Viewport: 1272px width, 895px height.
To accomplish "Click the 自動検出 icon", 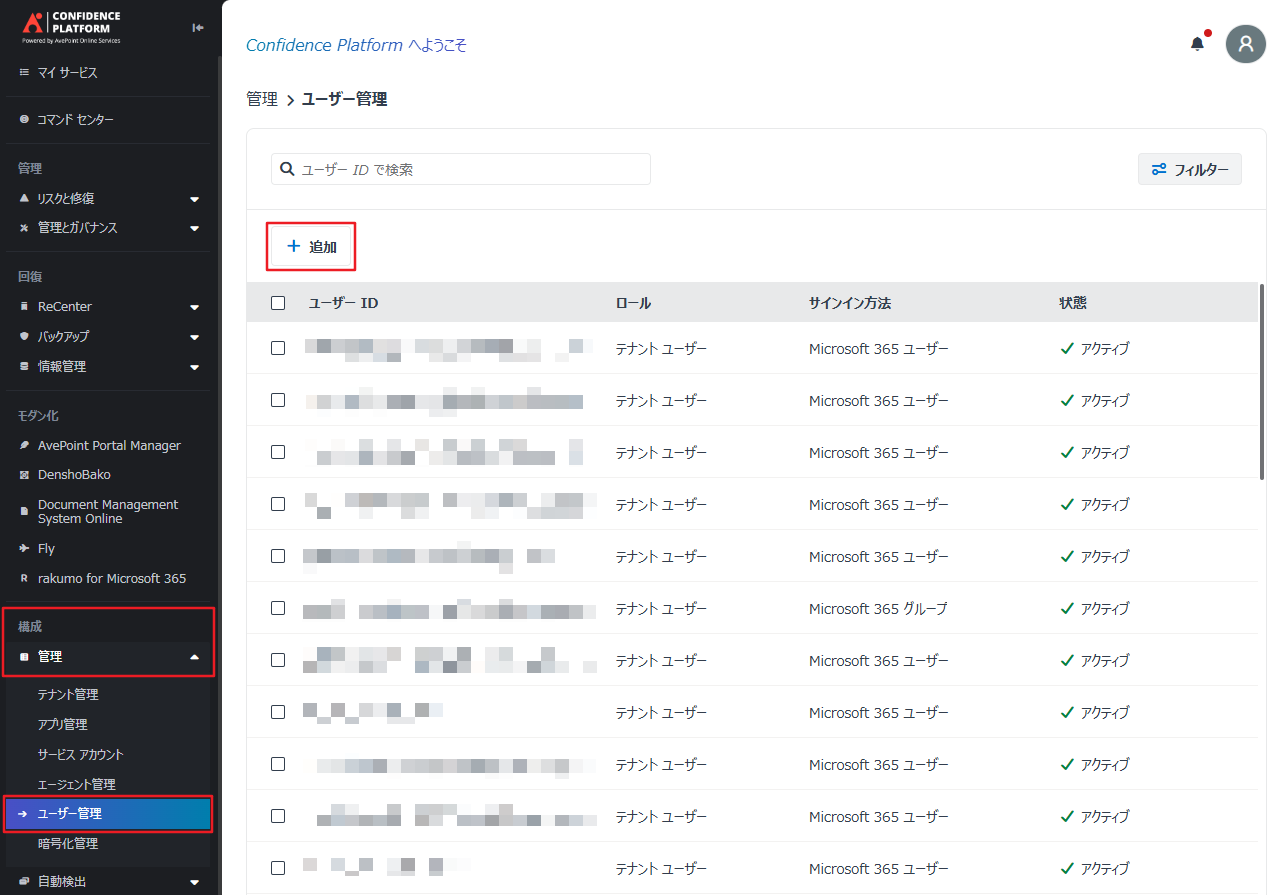I will pos(24,881).
